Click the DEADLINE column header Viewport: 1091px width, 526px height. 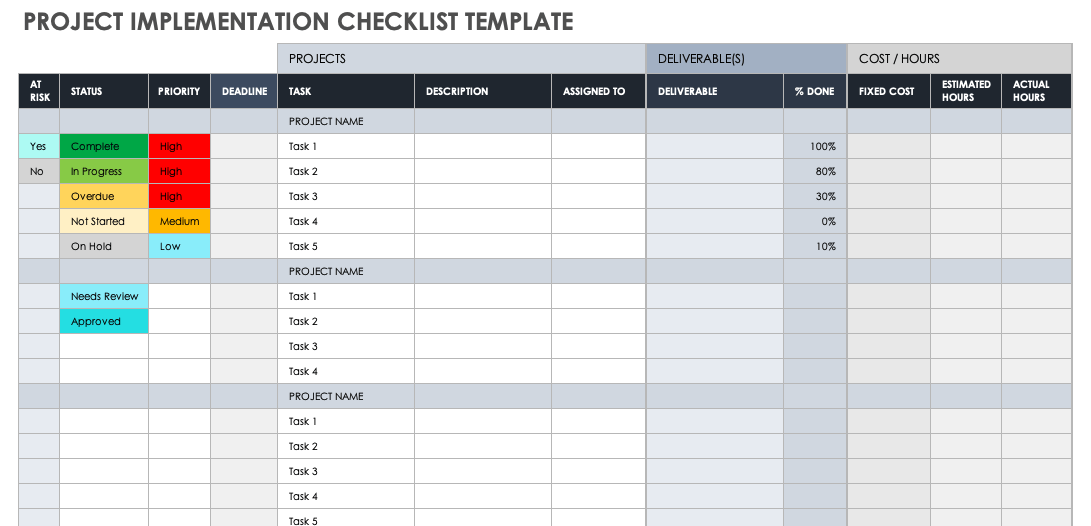(x=244, y=91)
